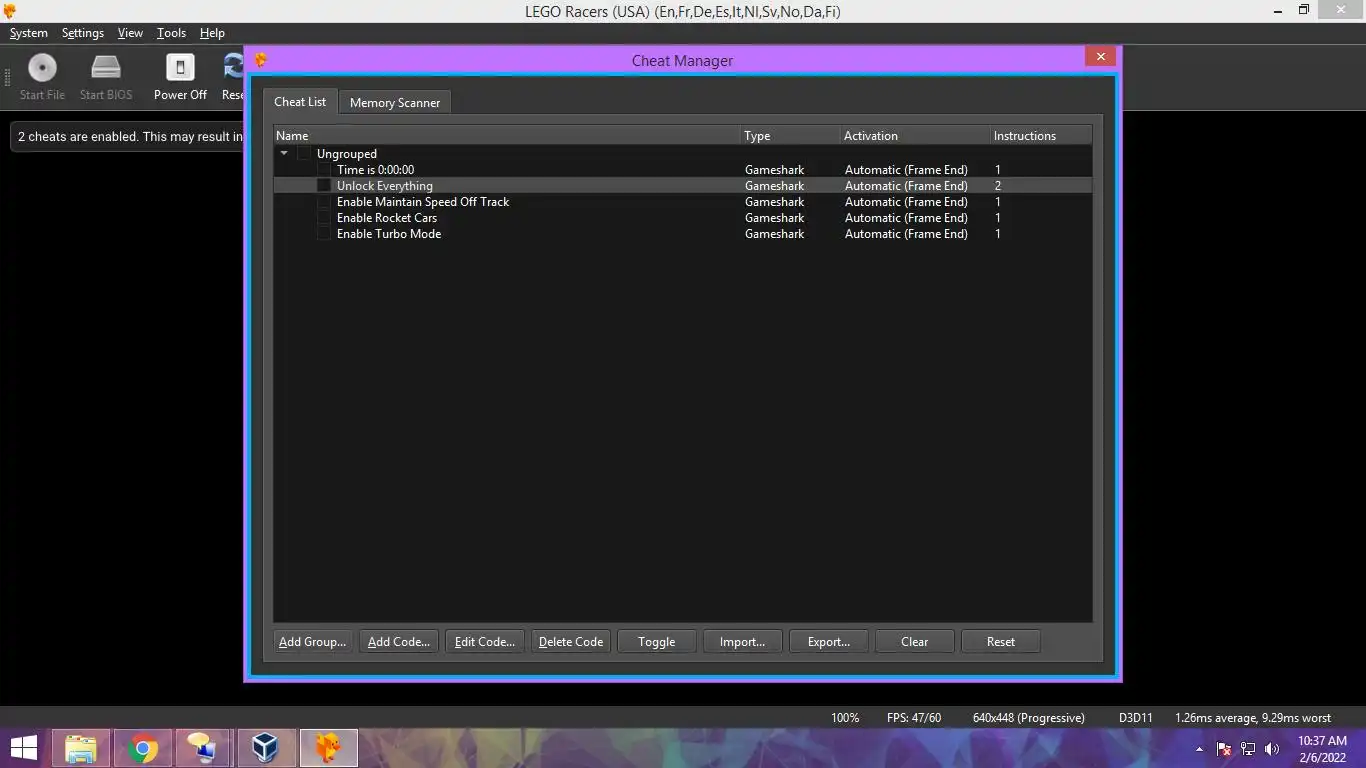This screenshot has height=768, width=1366.
Task: Click the Edit Code... button
Action: click(484, 642)
